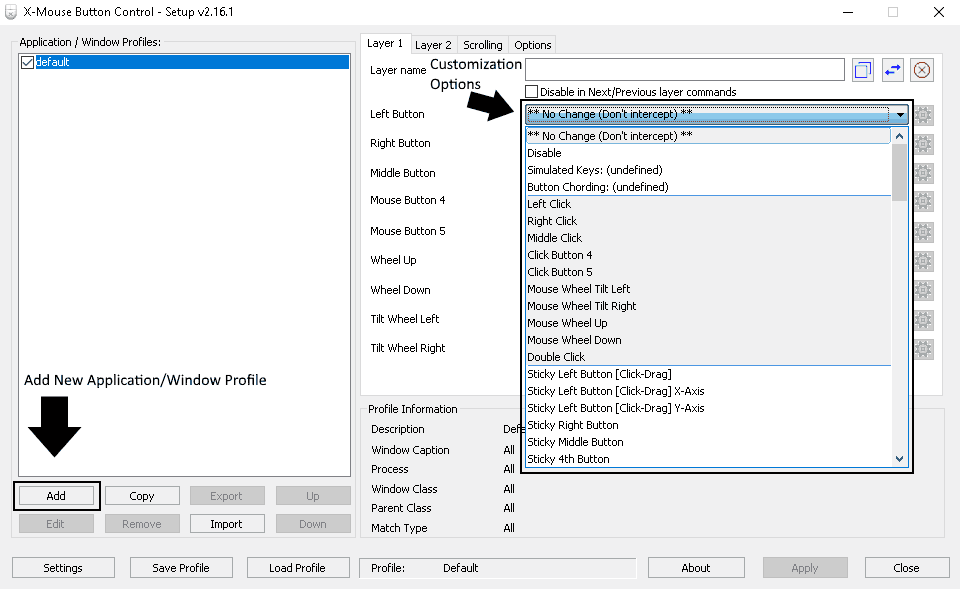Screen dimensions: 960x589
Task: Click the dropdown list scrollbar thumb
Action: pyautogui.click(x=899, y=173)
